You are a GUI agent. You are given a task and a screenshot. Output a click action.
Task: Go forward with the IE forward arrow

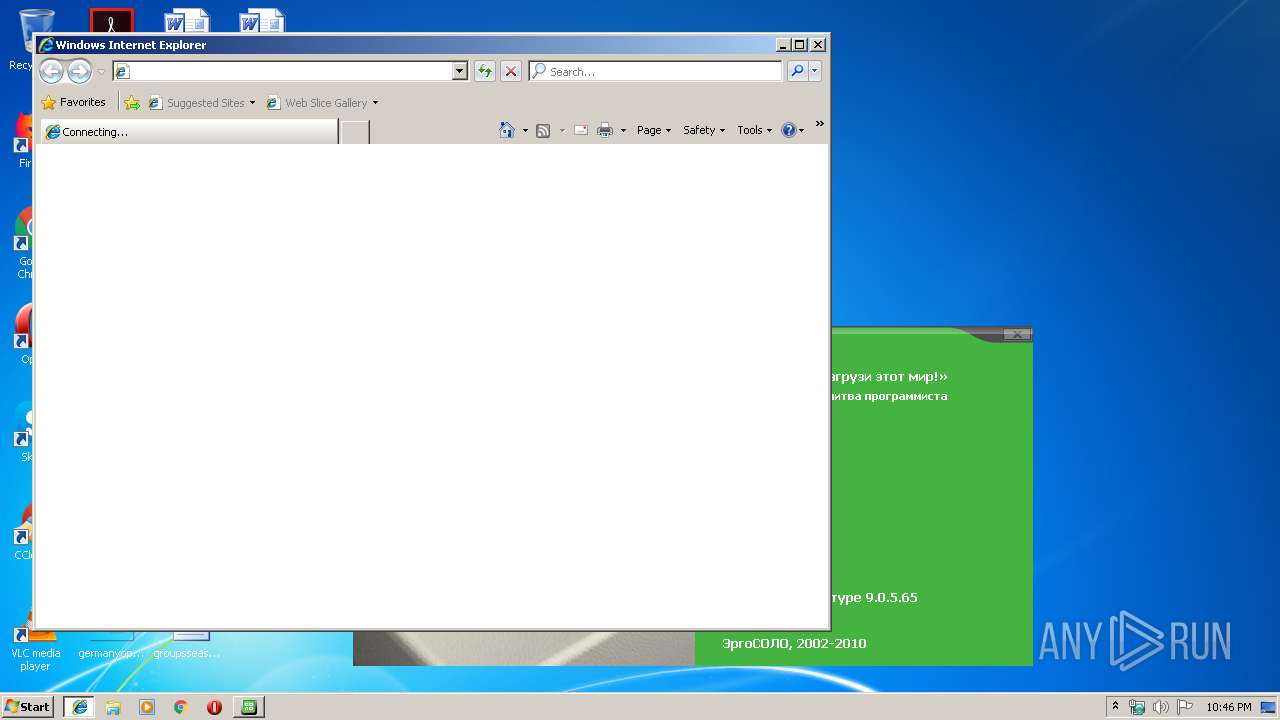(79, 71)
